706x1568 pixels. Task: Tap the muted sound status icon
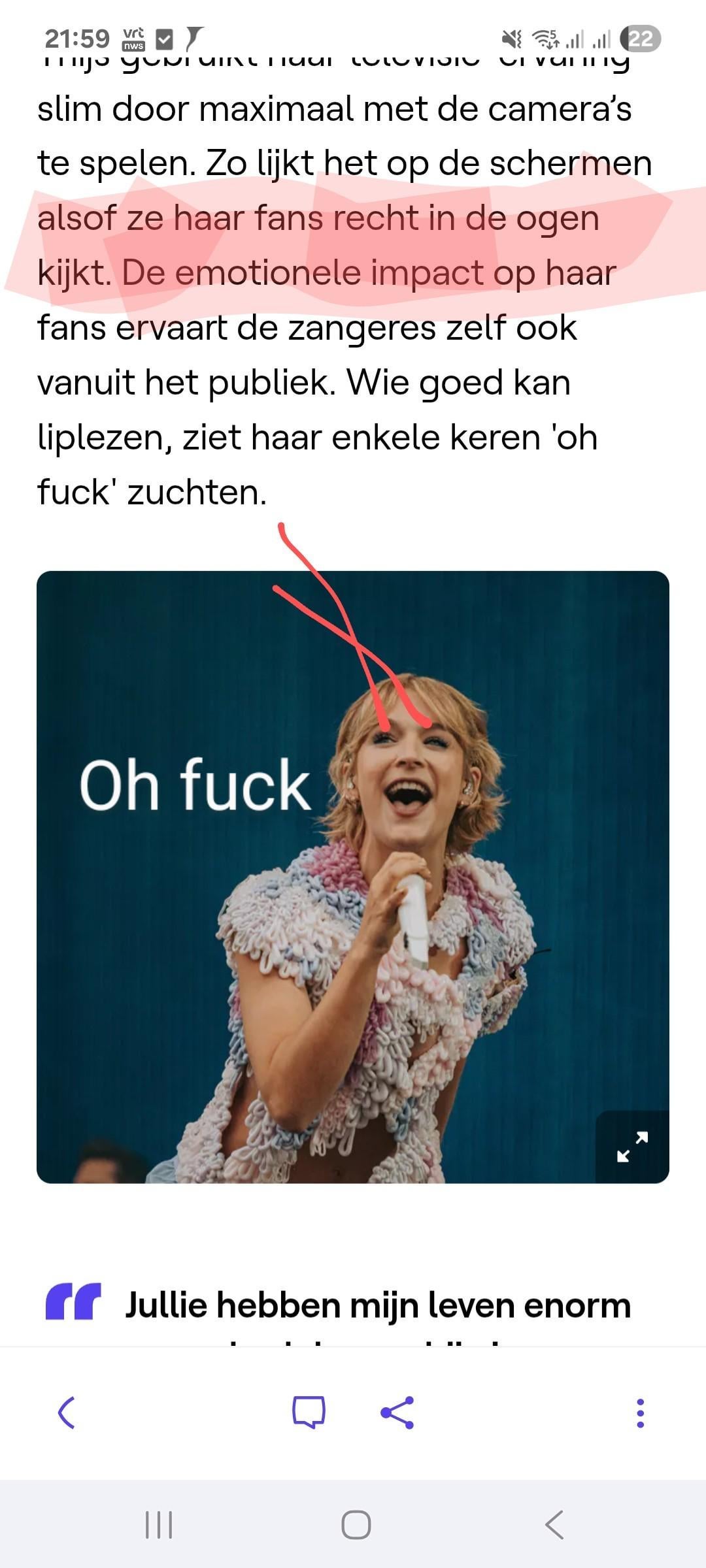511,39
